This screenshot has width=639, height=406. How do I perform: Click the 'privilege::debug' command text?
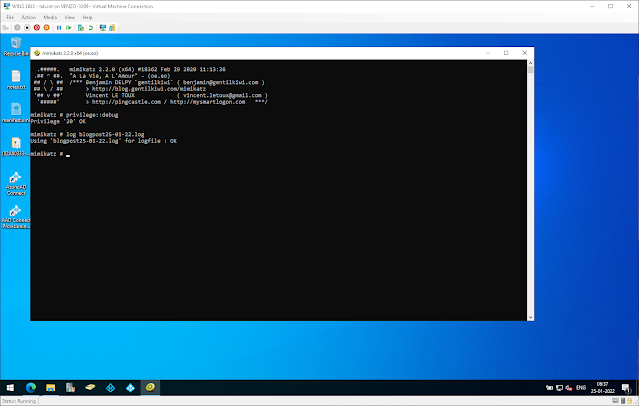tap(92, 115)
